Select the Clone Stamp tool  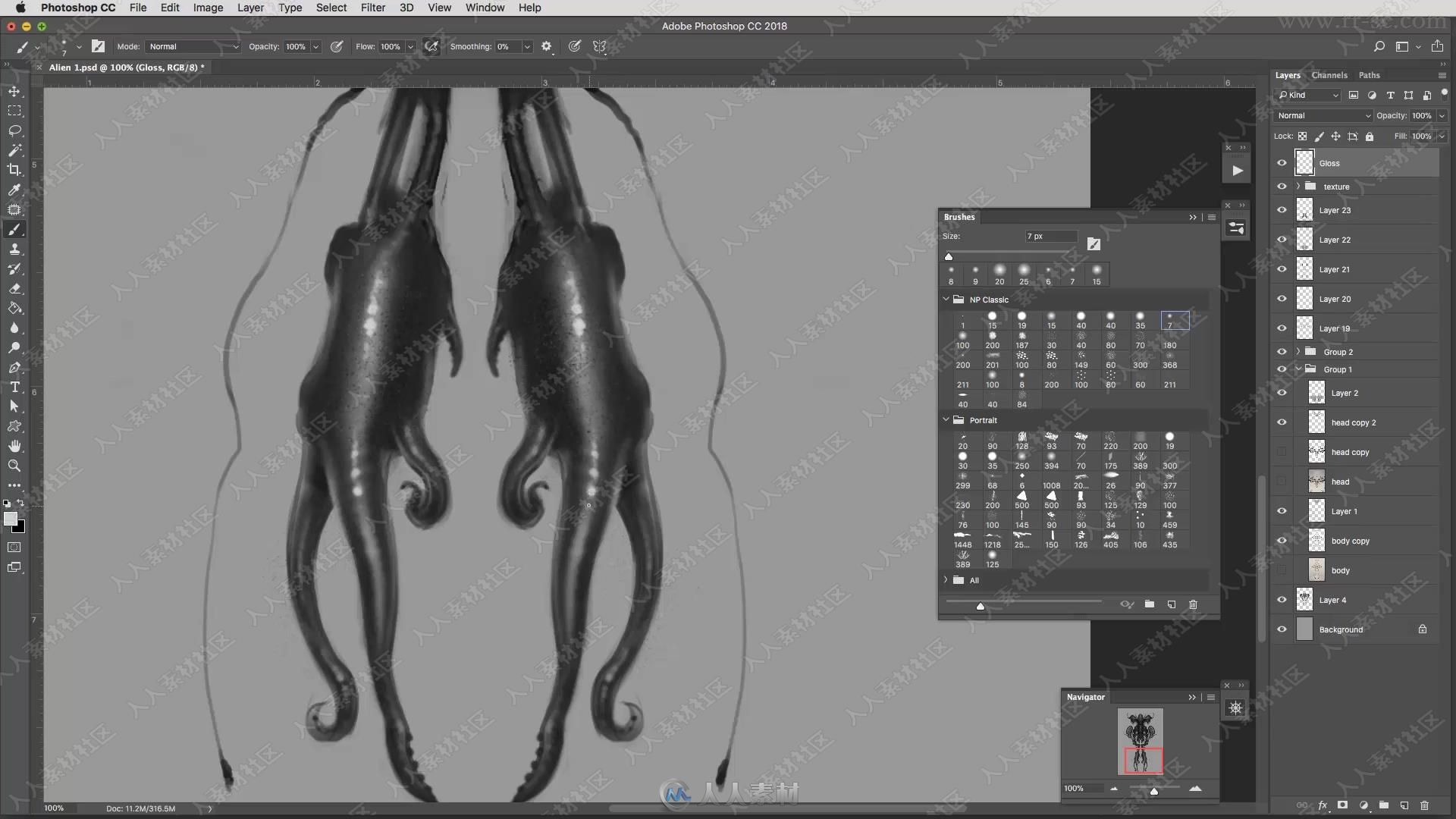click(x=14, y=249)
